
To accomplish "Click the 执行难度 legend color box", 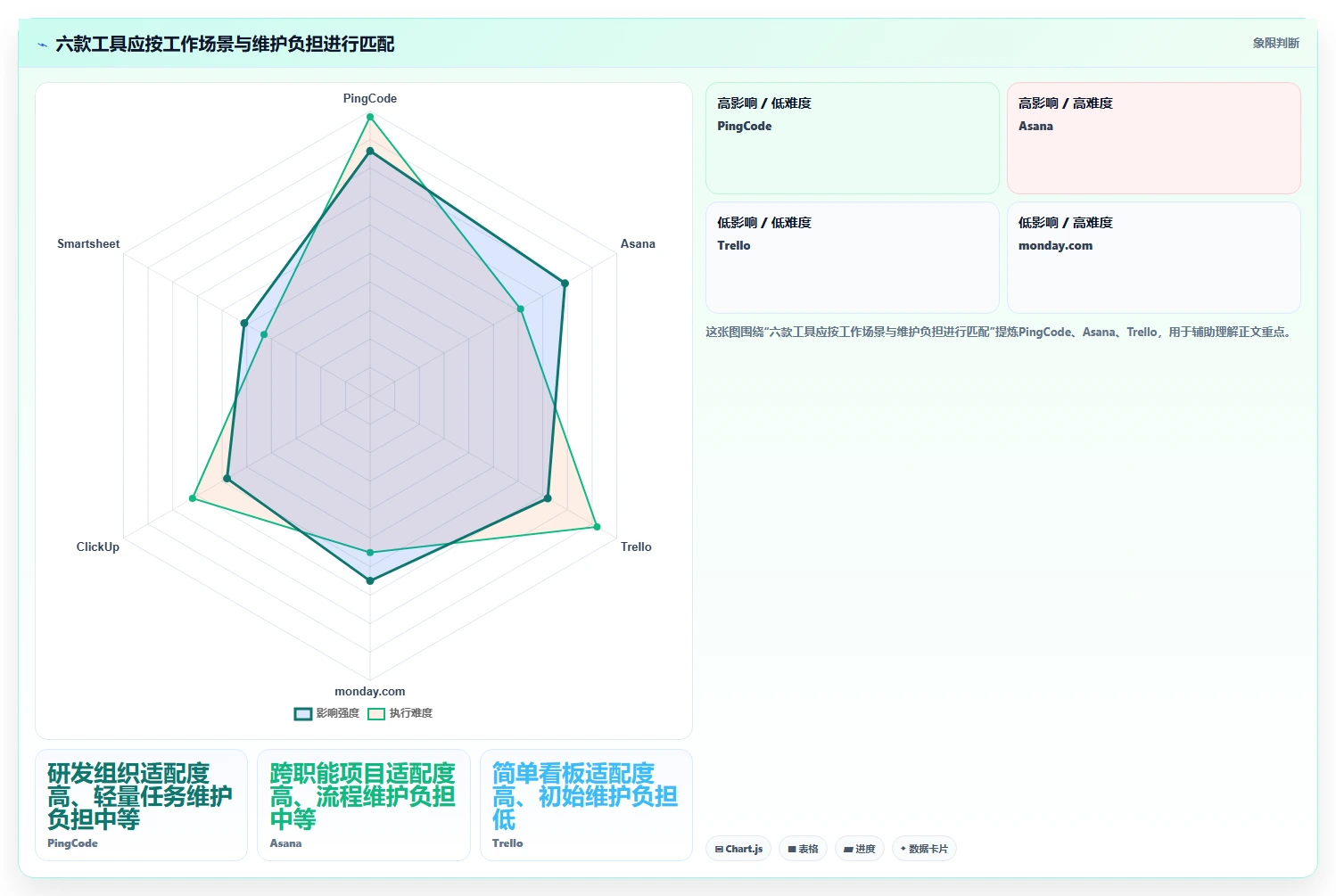I will 376,713.
